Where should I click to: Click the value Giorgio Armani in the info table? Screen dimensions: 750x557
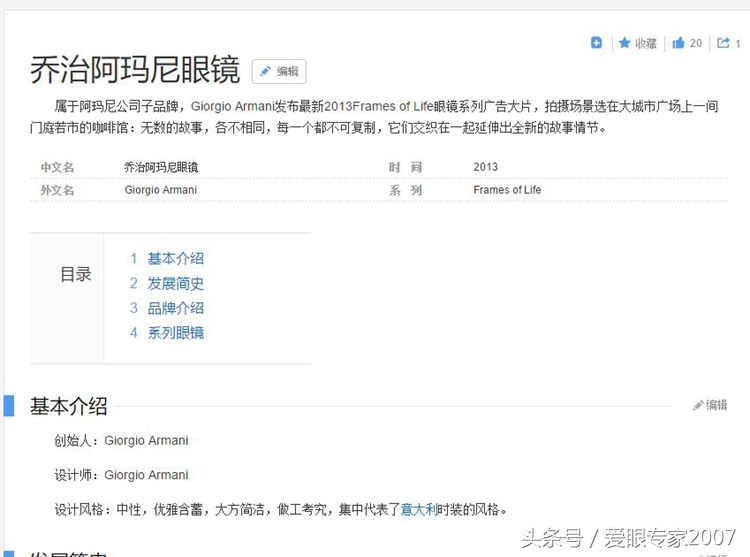(x=161, y=190)
